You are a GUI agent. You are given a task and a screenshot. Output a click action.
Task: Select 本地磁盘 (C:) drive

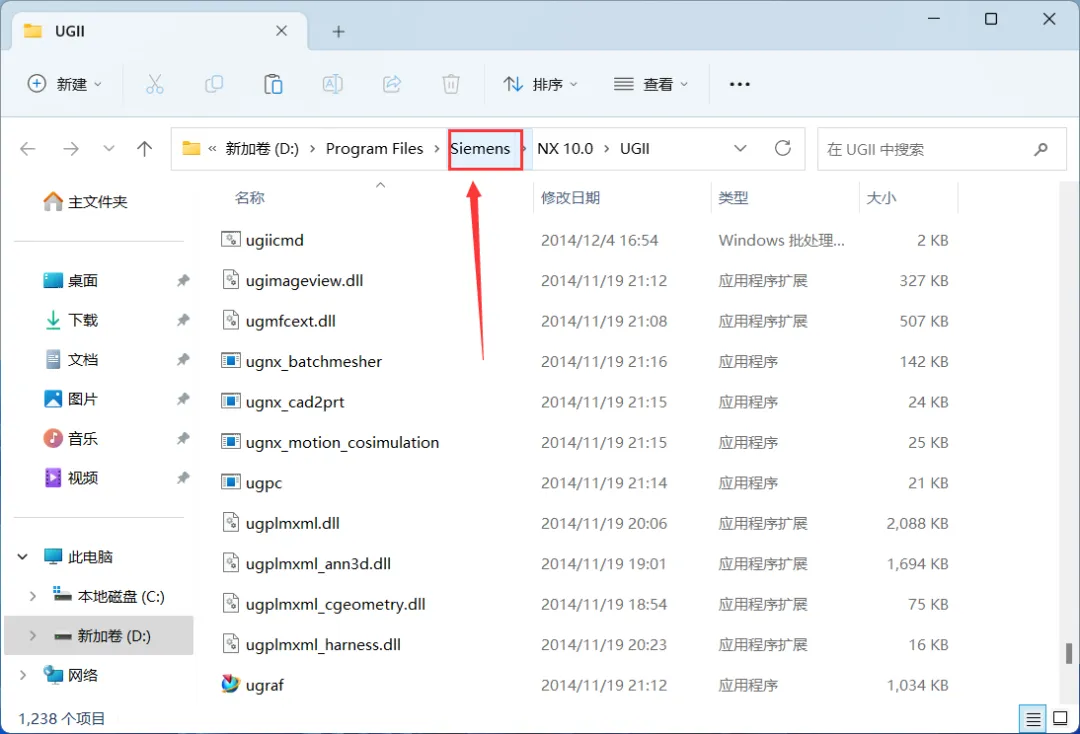pos(109,596)
